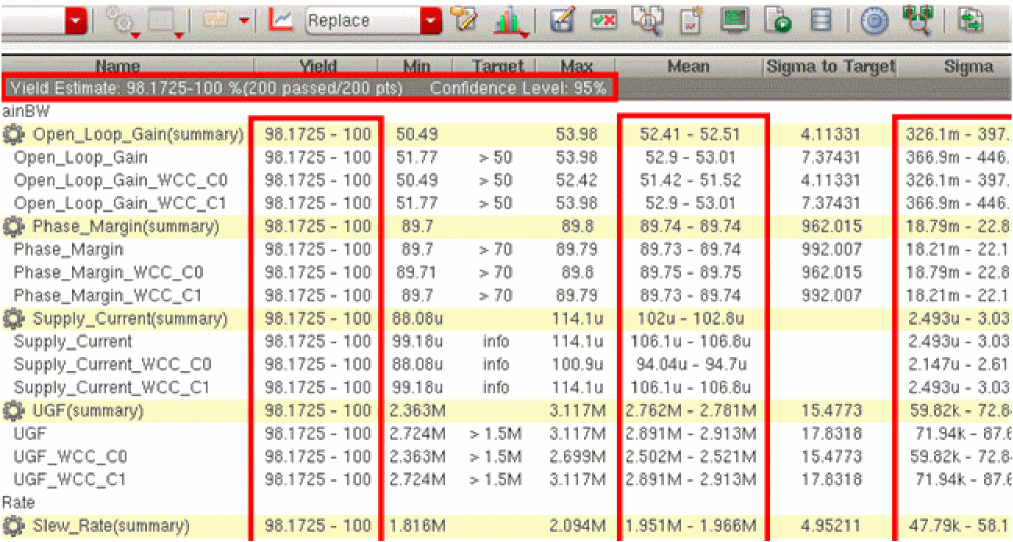The image size is (1013, 542).
Task: Select the Slew_Rate(summary) row
Action: pos(506,526)
